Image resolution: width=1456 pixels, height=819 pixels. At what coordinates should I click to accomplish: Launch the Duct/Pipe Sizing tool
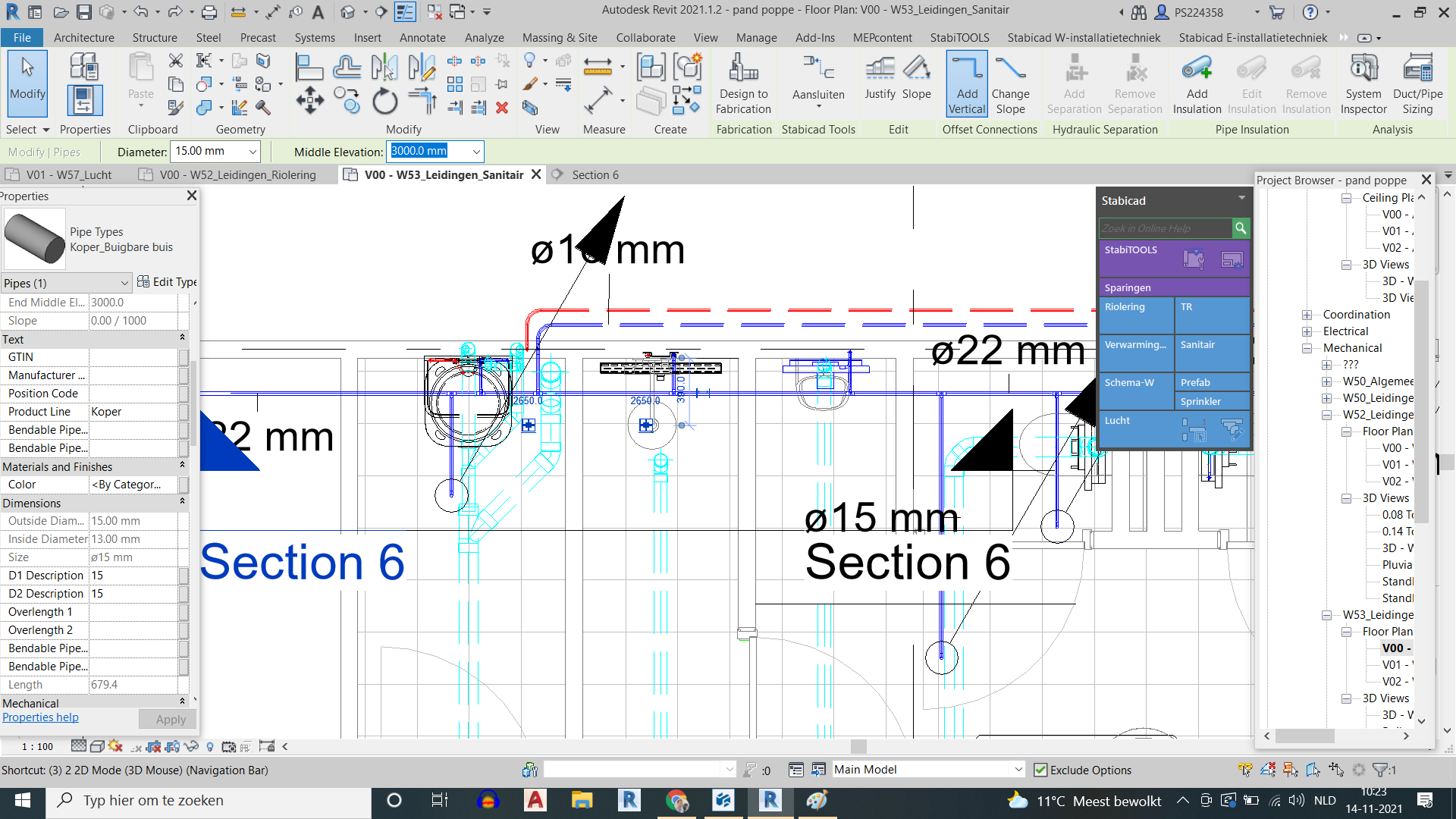point(1417,82)
